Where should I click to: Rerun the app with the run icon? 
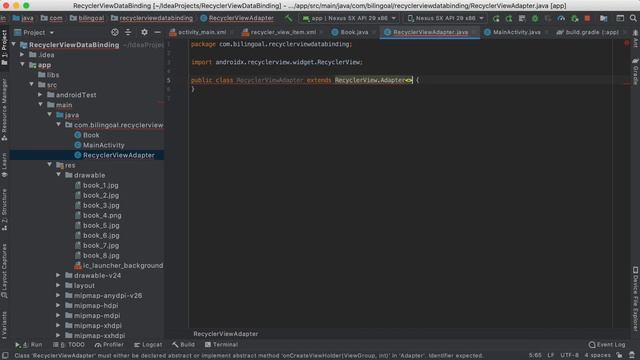(x=496, y=18)
